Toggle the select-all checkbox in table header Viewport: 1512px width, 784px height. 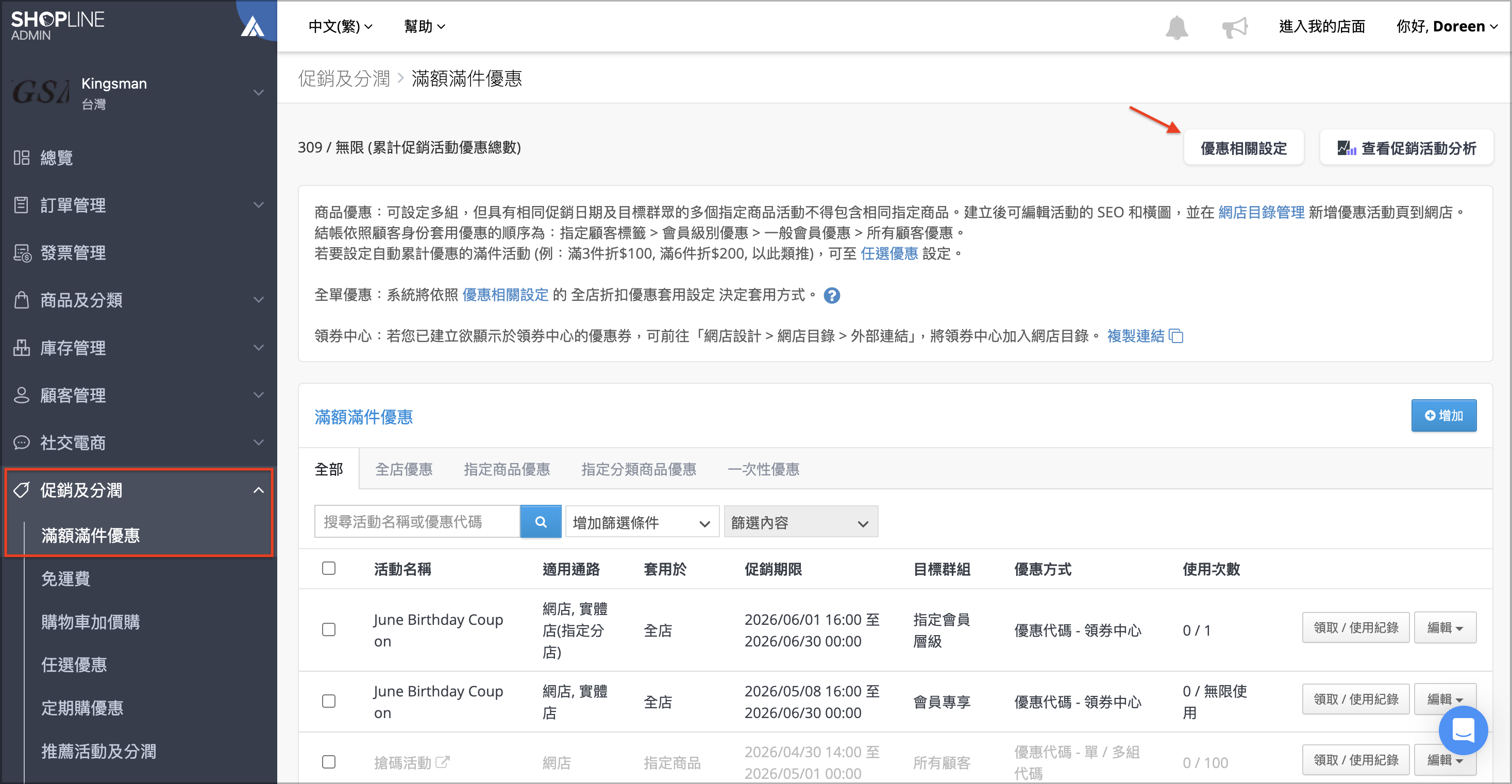[x=329, y=568]
